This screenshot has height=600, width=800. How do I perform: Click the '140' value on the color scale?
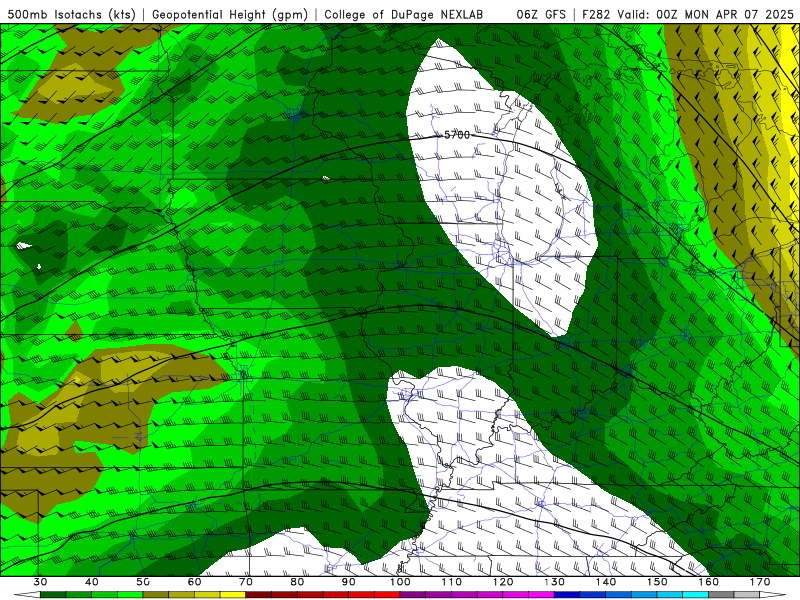pos(606,582)
